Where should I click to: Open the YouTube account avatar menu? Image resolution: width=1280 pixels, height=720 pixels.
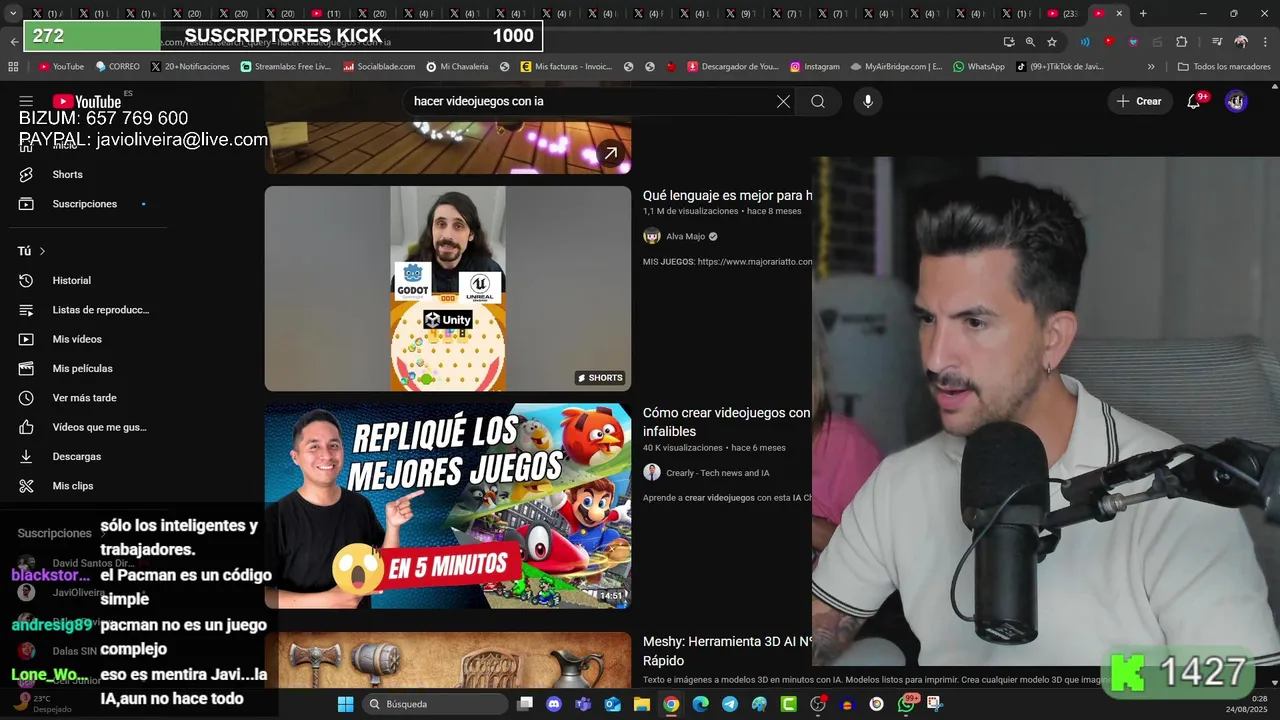click(x=1236, y=101)
